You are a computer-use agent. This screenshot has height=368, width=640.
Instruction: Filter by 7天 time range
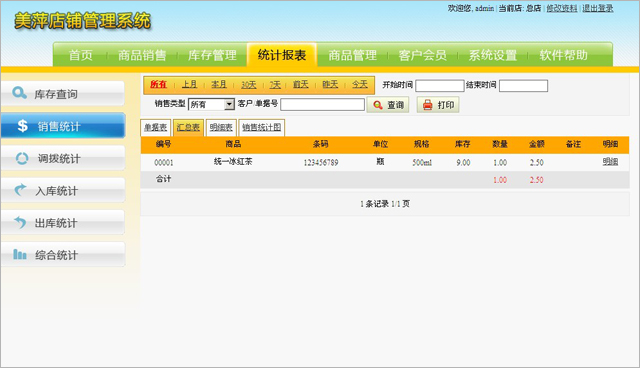point(275,84)
